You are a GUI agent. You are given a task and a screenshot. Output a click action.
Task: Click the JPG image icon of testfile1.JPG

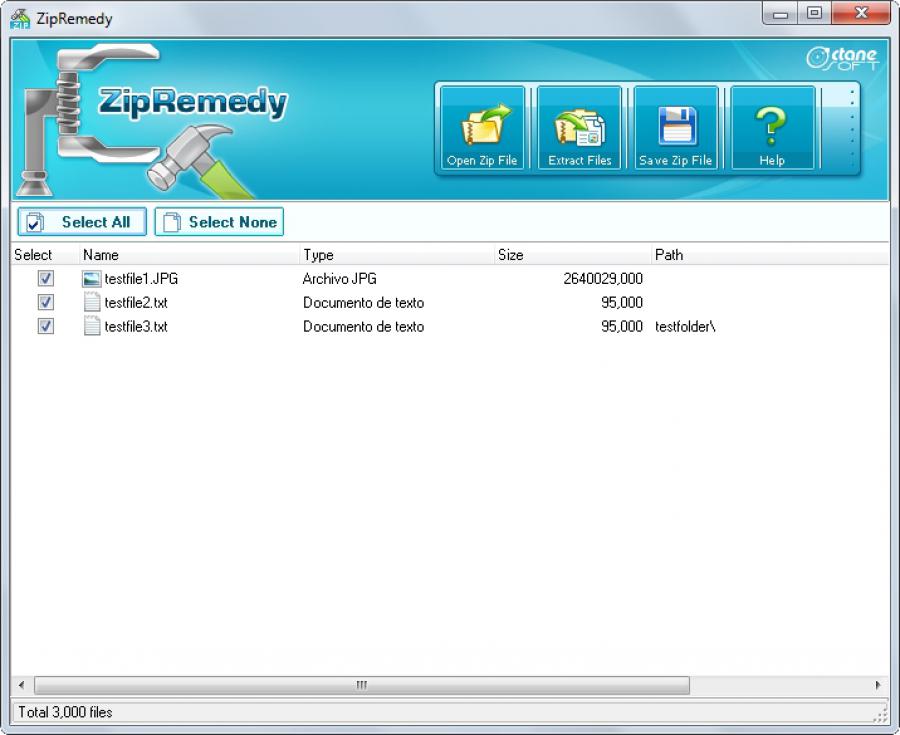91,279
